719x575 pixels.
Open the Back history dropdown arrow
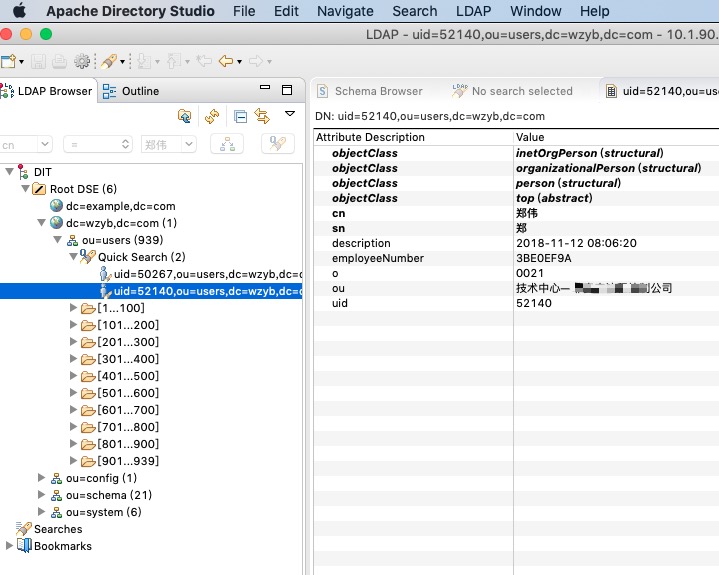click(x=239, y=62)
